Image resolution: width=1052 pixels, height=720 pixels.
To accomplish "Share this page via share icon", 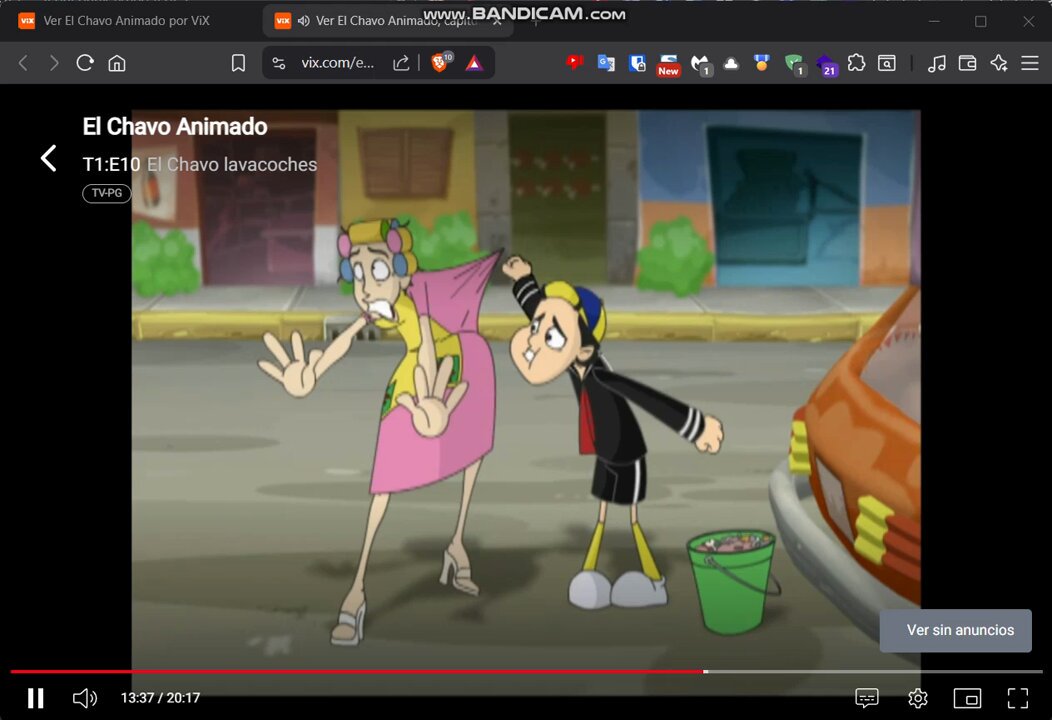I will click(401, 63).
